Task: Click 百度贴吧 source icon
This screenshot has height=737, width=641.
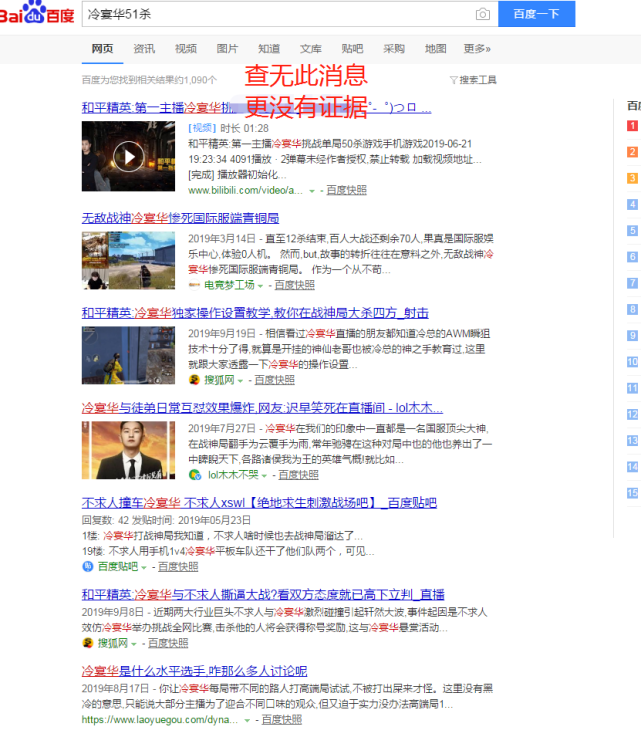Action: point(88,566)
